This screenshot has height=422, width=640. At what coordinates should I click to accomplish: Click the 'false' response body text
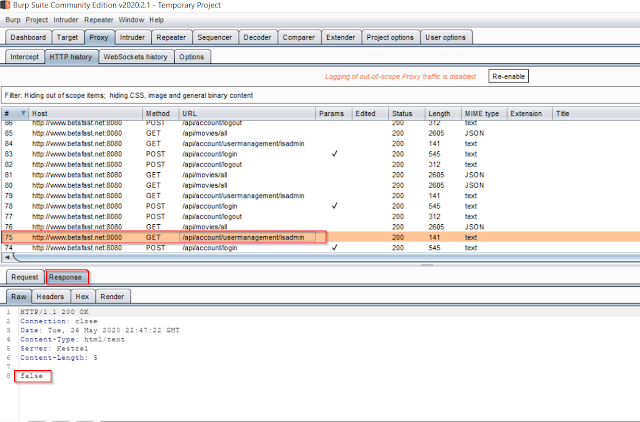pyautogui.click(x=32, y=376)
